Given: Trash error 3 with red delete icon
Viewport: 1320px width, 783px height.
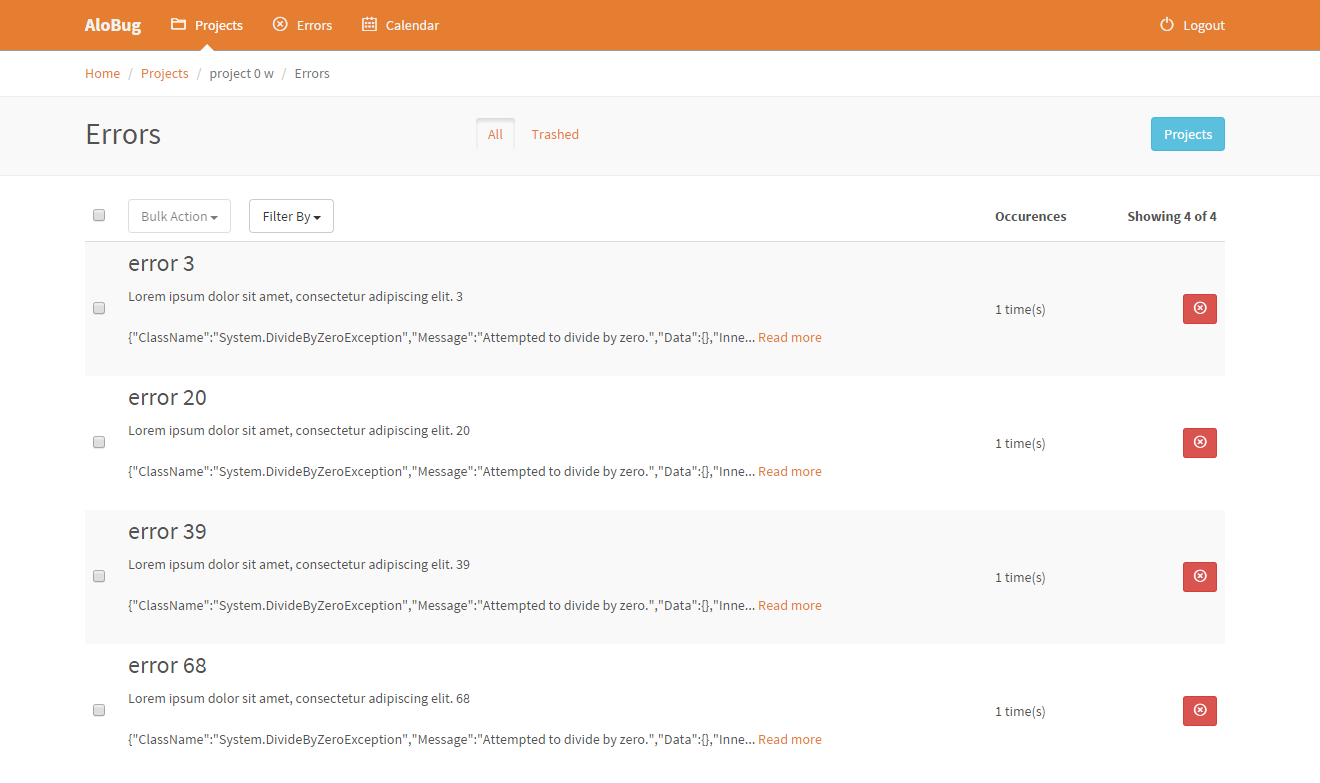Looking at the screenshot, I should pos(1200,309).
